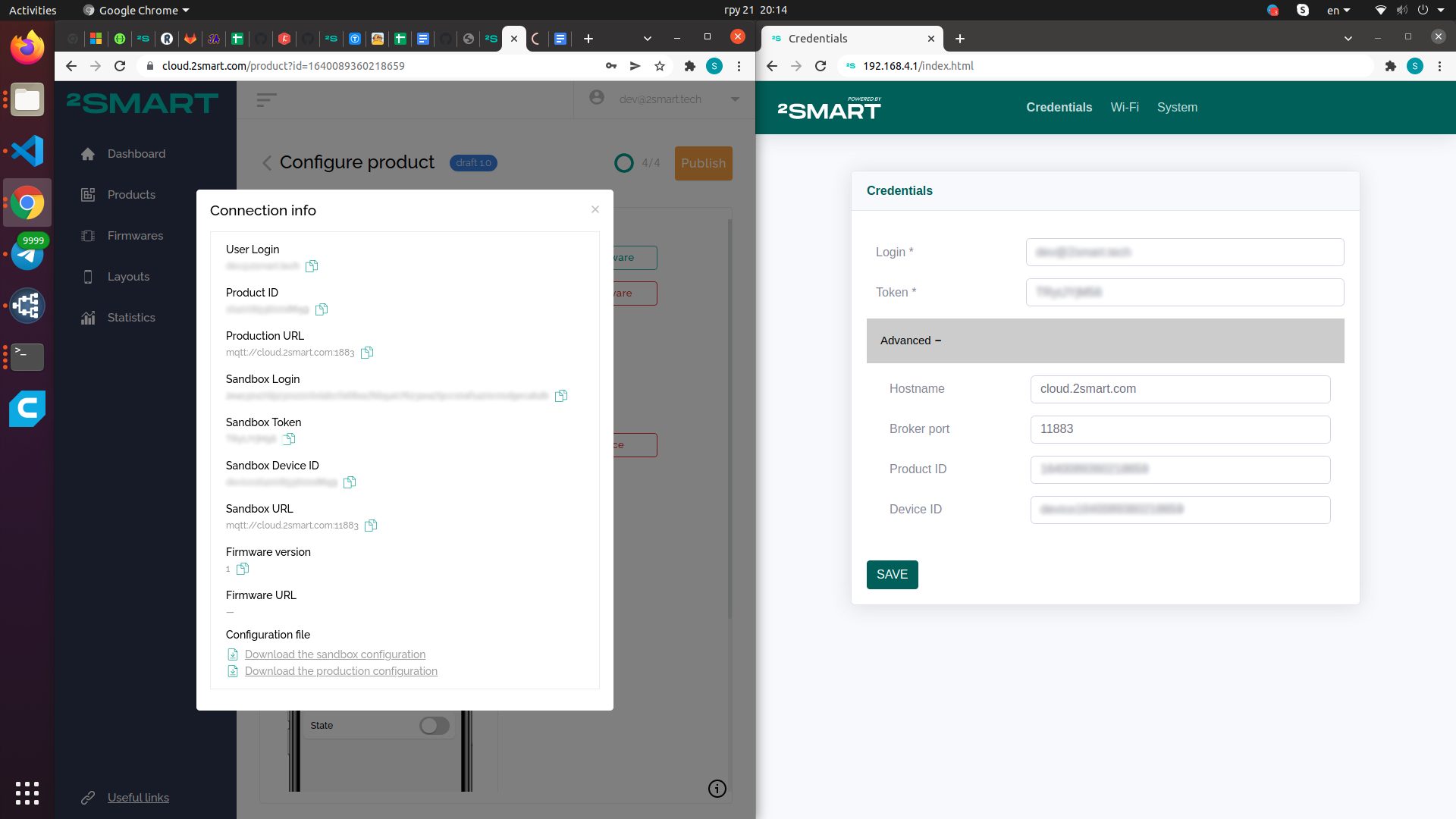Click the Publish button

[703, 163]
